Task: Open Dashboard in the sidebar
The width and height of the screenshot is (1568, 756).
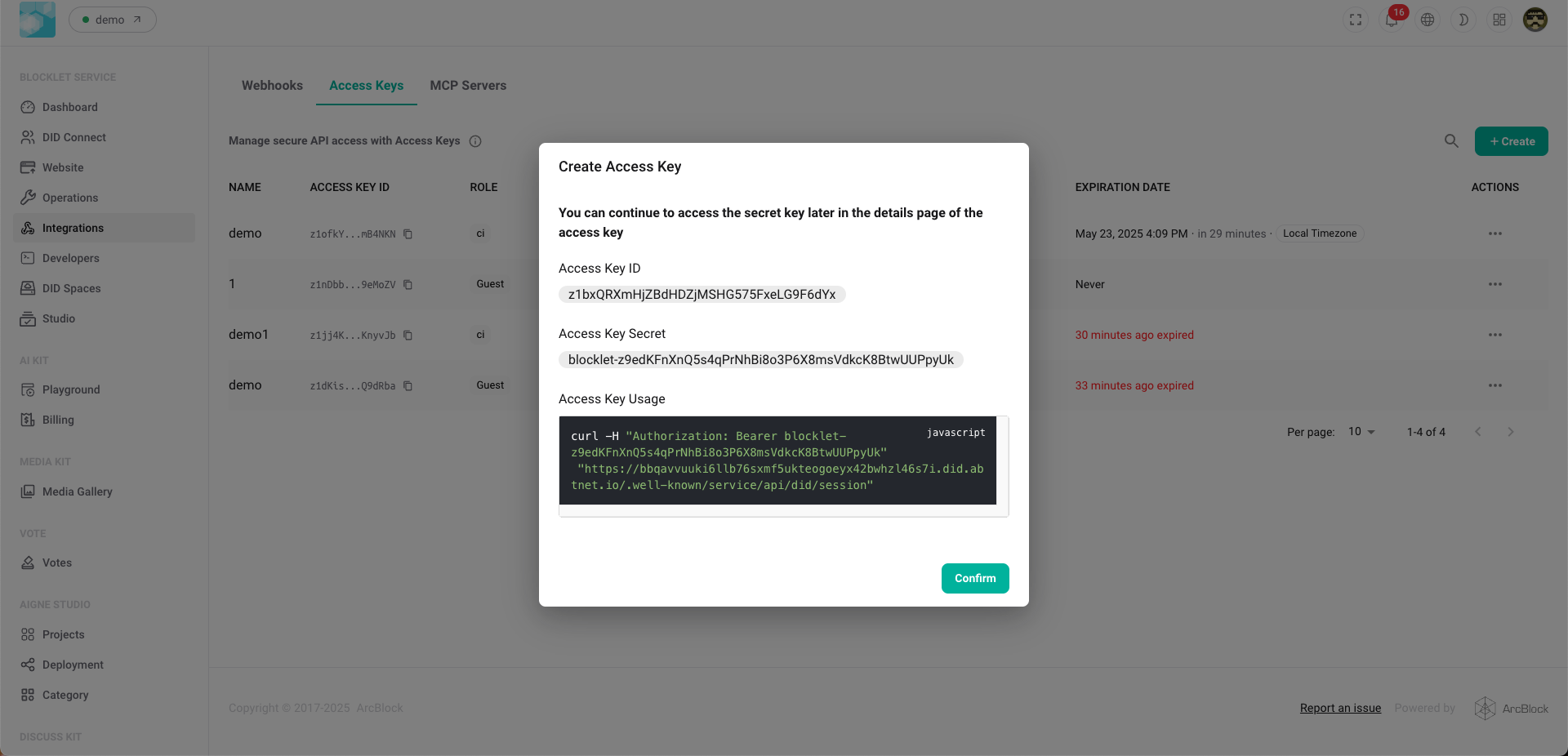Action: click(69, 107)
